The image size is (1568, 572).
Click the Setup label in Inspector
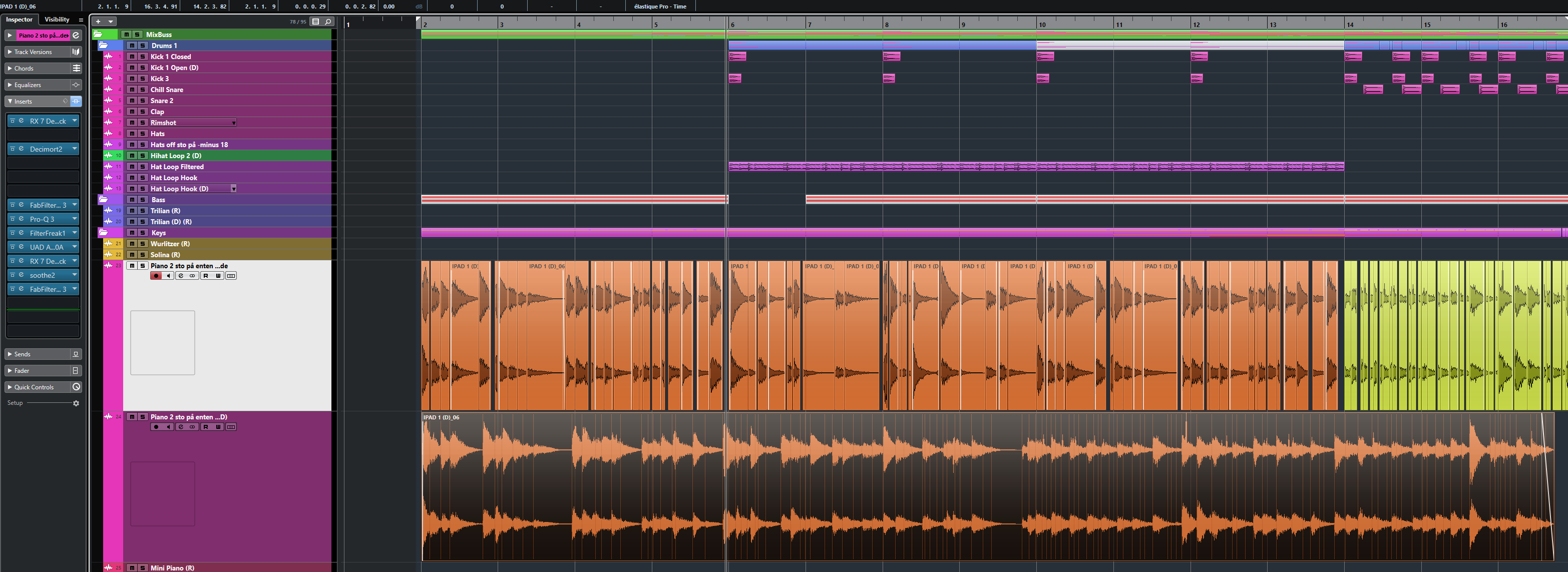pyautogui.click(x=15, y=403)
